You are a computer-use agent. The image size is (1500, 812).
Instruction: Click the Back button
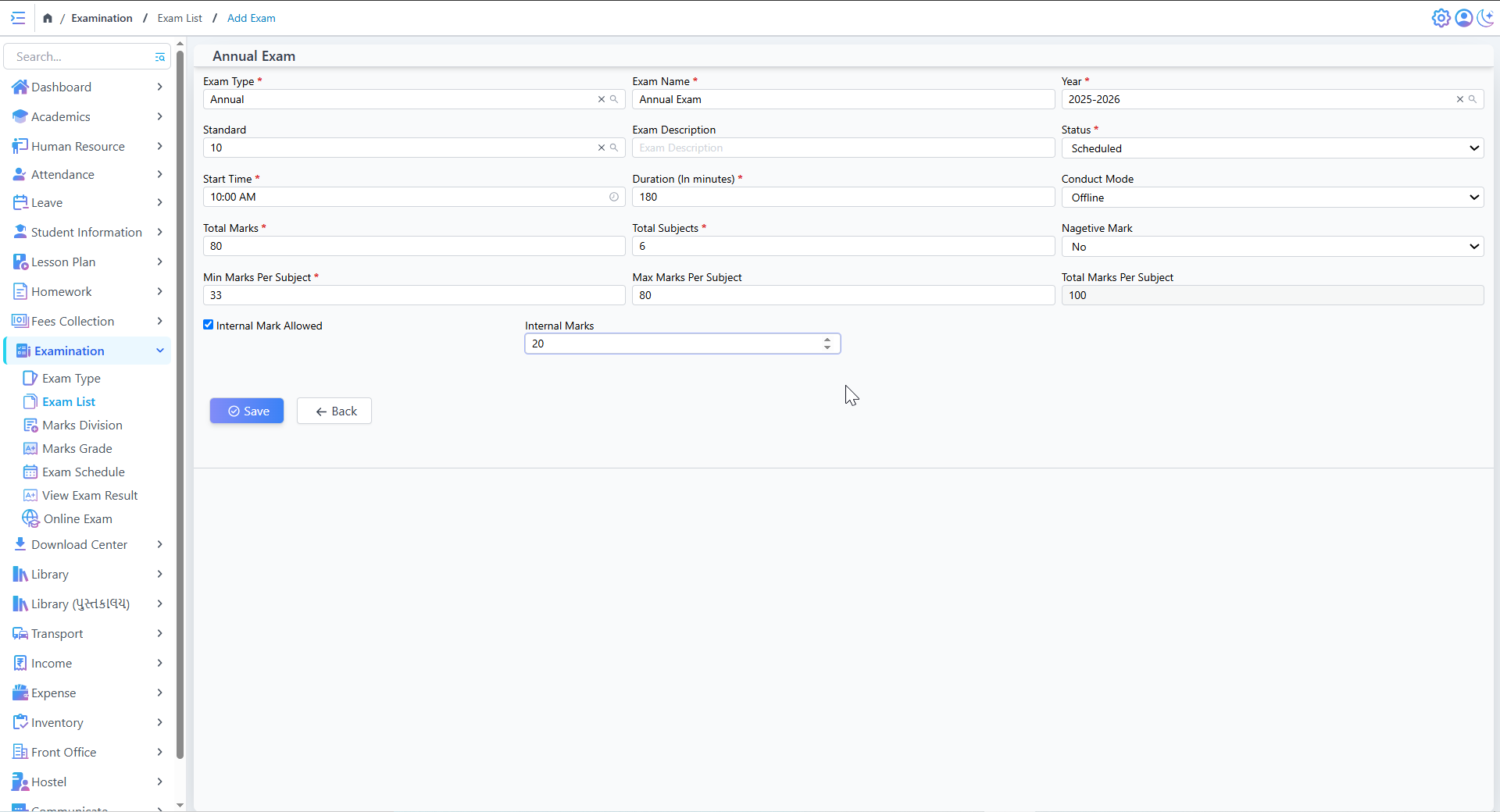334,411
